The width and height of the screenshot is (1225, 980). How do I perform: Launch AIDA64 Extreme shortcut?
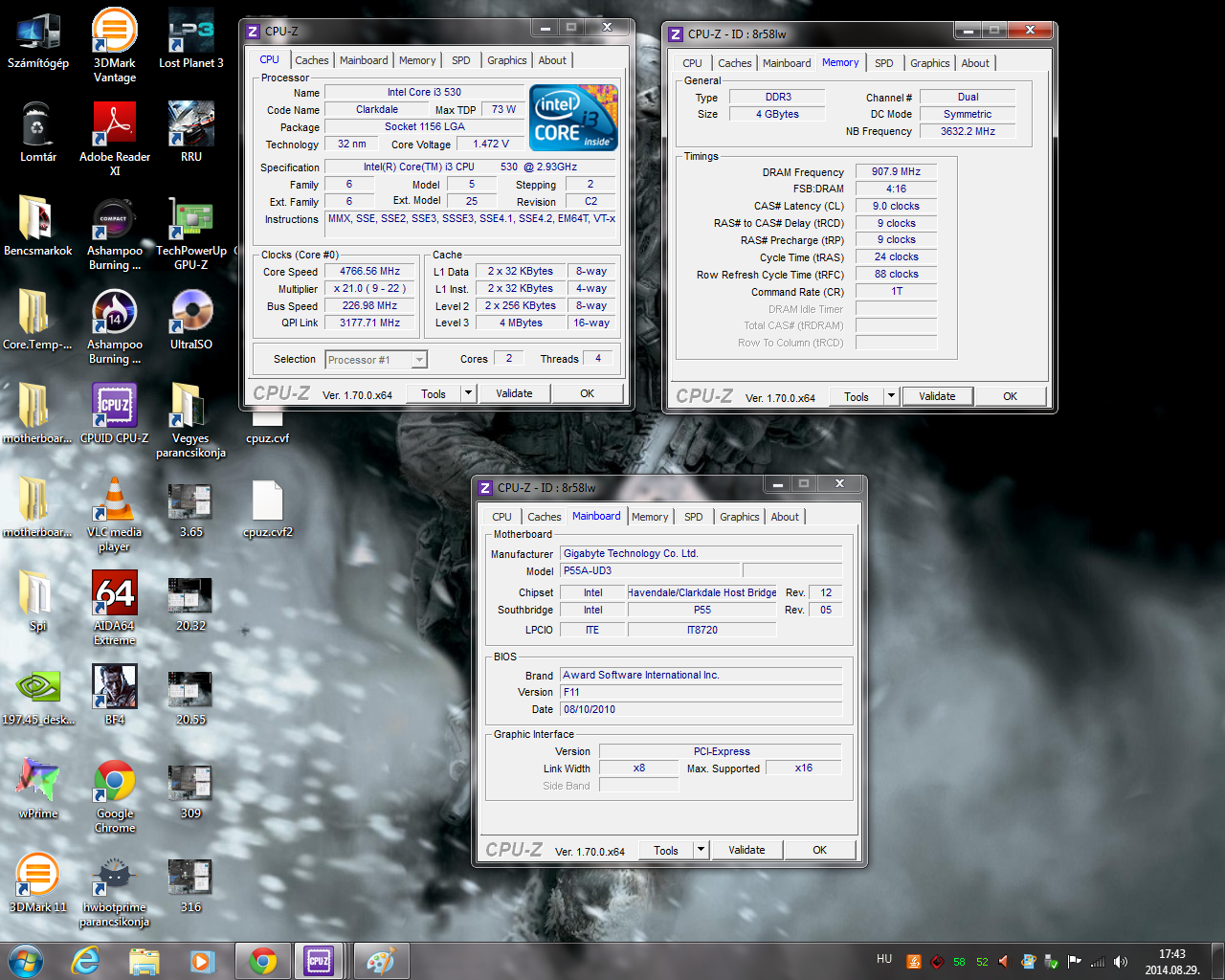pyautogui.click(x=115, y=608)
